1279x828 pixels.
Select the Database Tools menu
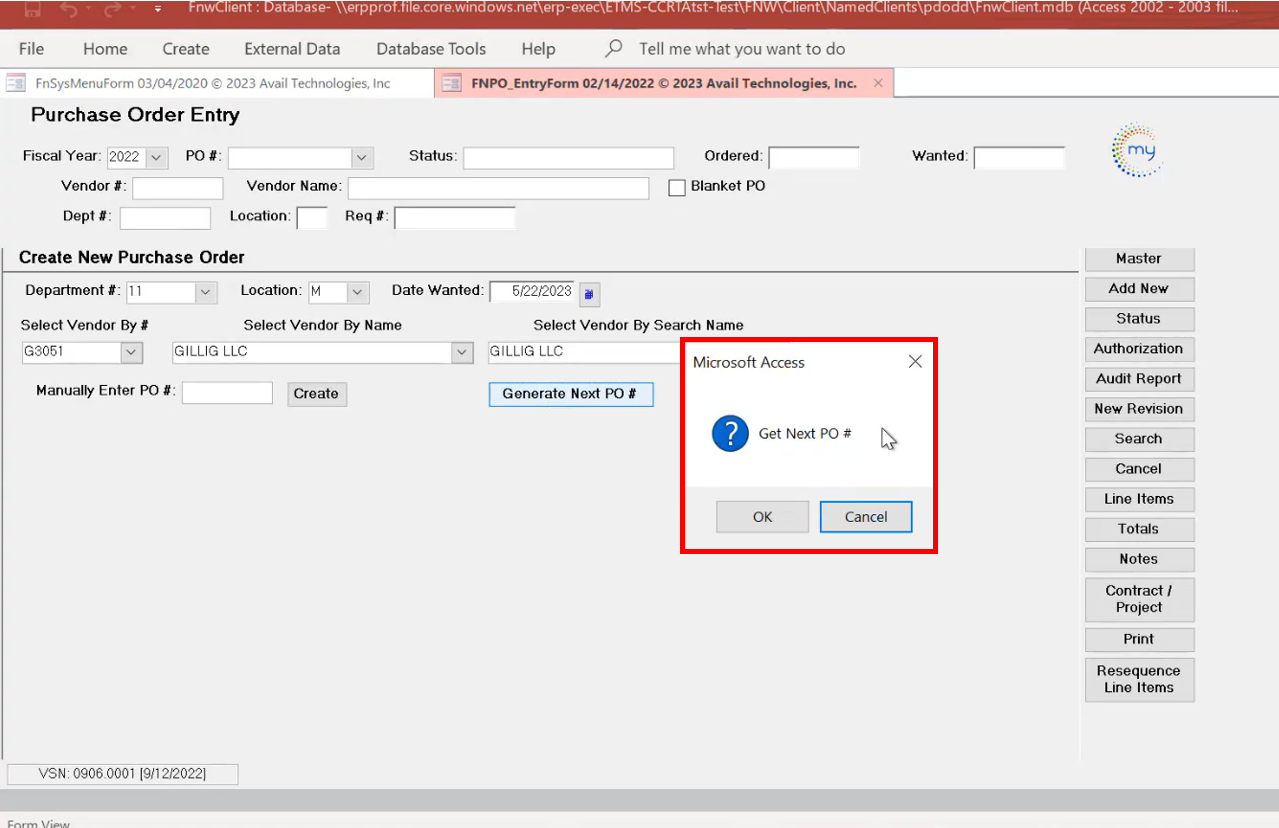click(x=431, y=49)
